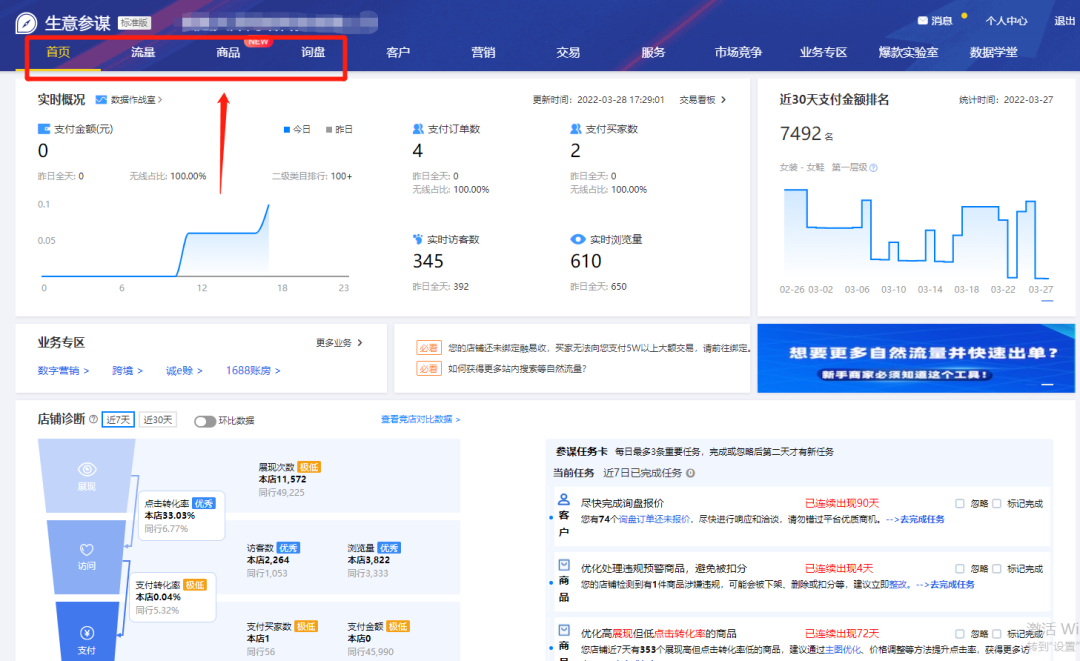Image resolution: width=1080 pixels, height=661 pixels.
Task: Check 忽略 for 点击转化率 task
Action: tap(959, 633)
